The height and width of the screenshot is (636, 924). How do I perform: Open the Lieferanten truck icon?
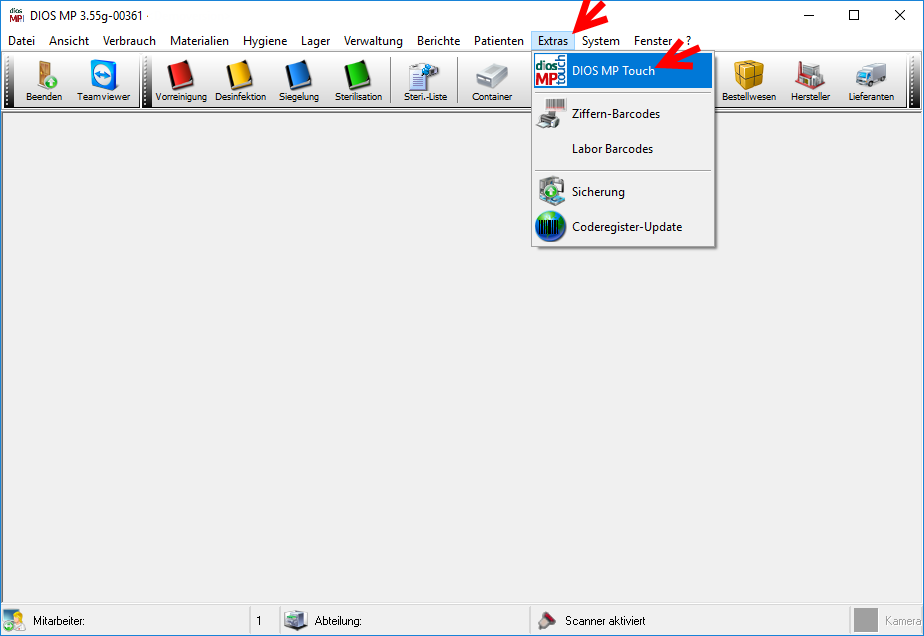pyautogui.click(x=870, y=77)
